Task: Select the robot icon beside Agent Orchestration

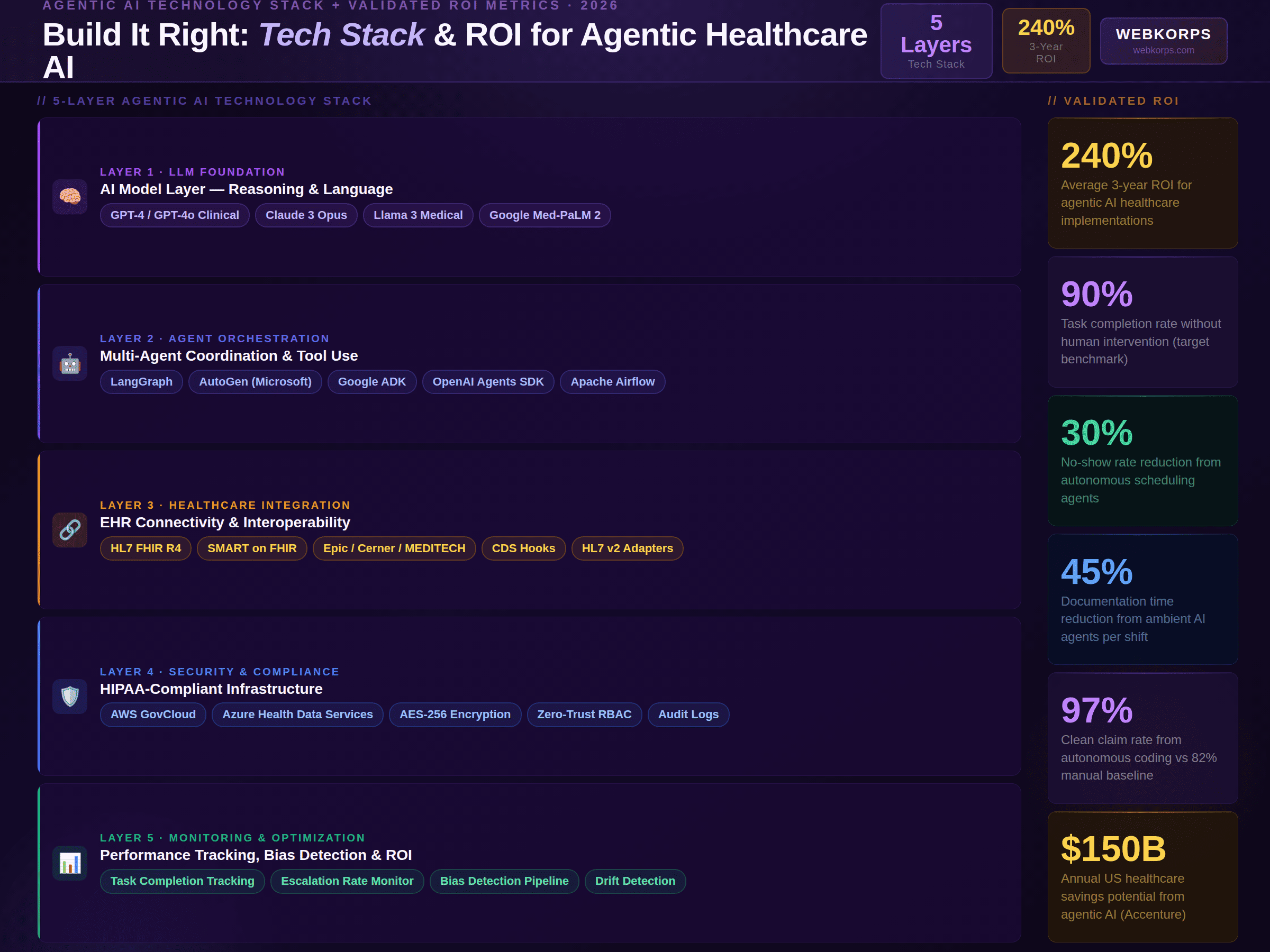Action: (69, 363)
